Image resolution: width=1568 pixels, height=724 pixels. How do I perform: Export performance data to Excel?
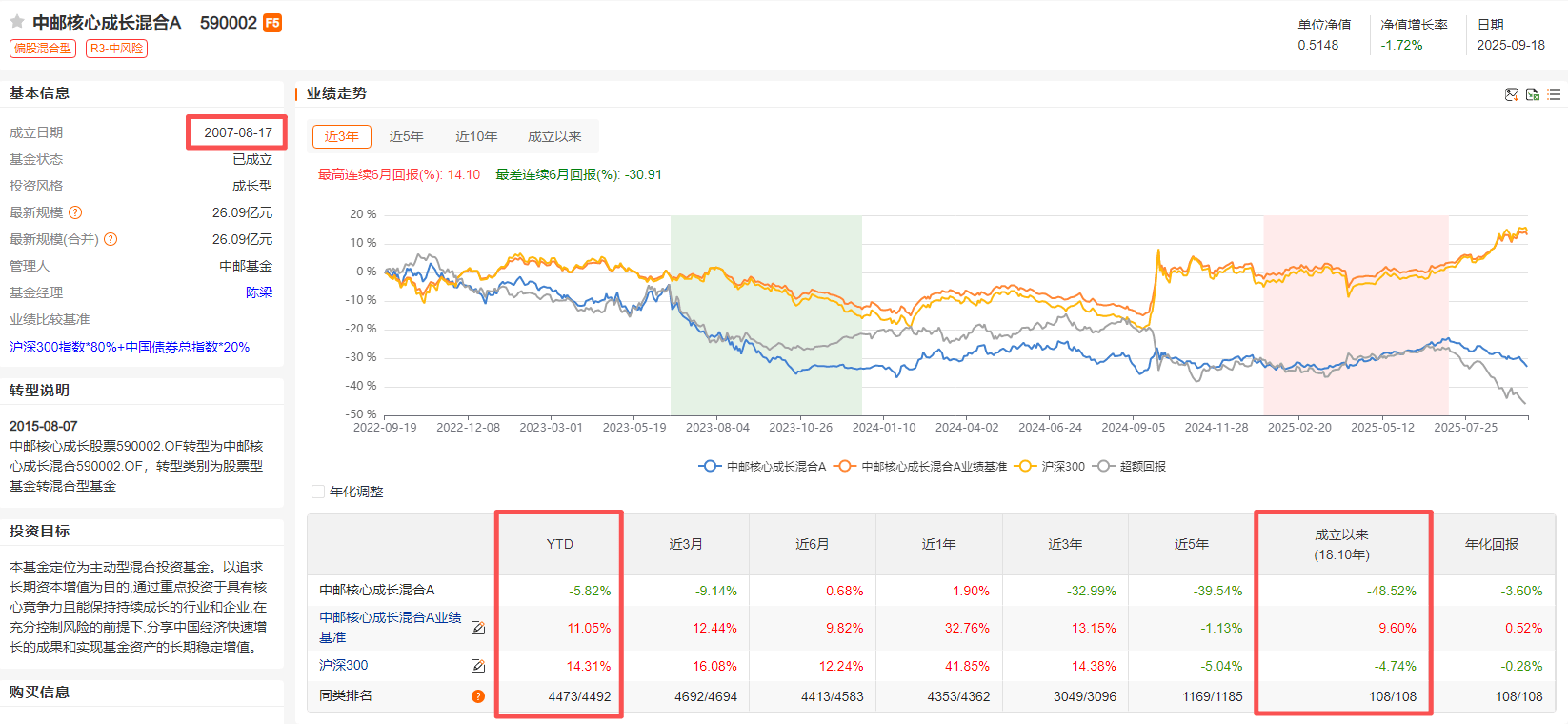[1533, 94]
